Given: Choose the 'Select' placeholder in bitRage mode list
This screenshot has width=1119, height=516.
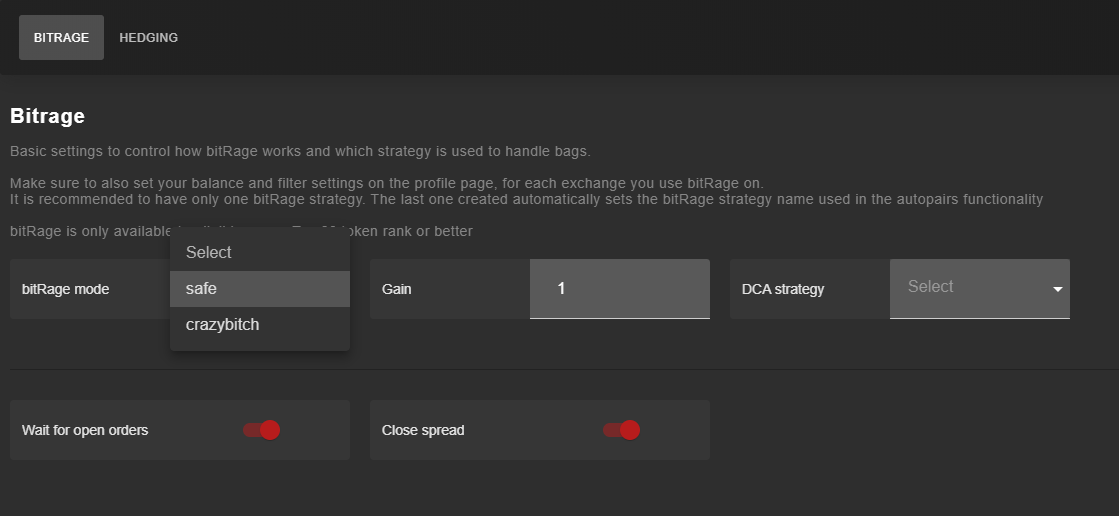Looking at the screenshot, I should click(260, 253).
